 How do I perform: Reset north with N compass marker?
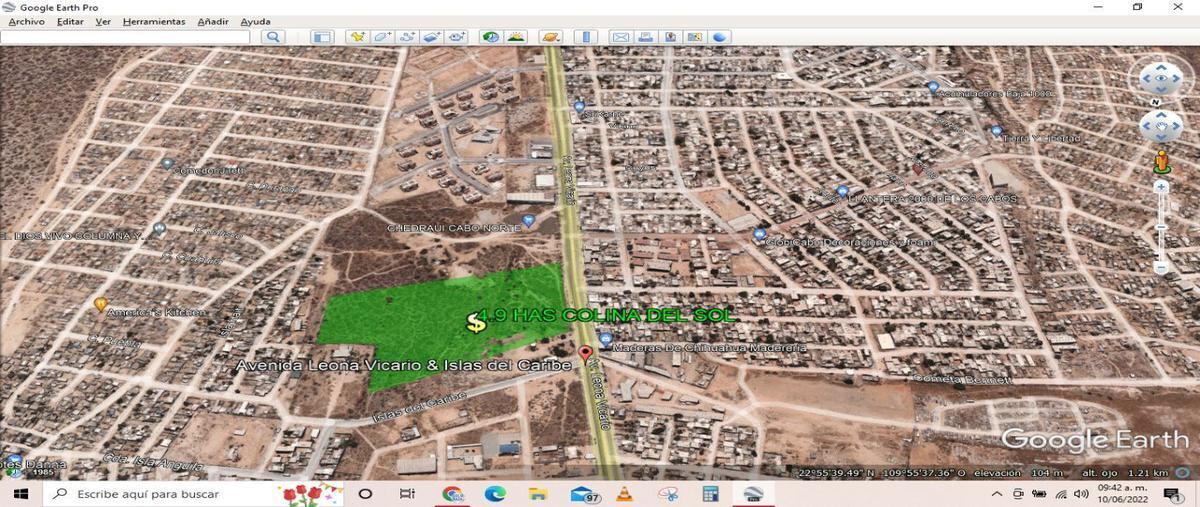click(1155, 102)
